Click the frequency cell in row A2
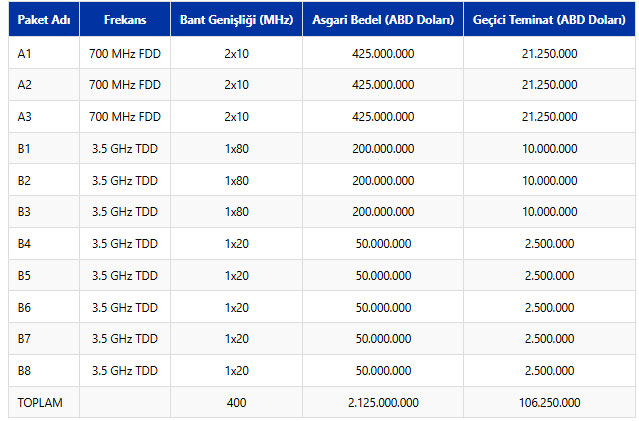 click(x=125, y=85)
